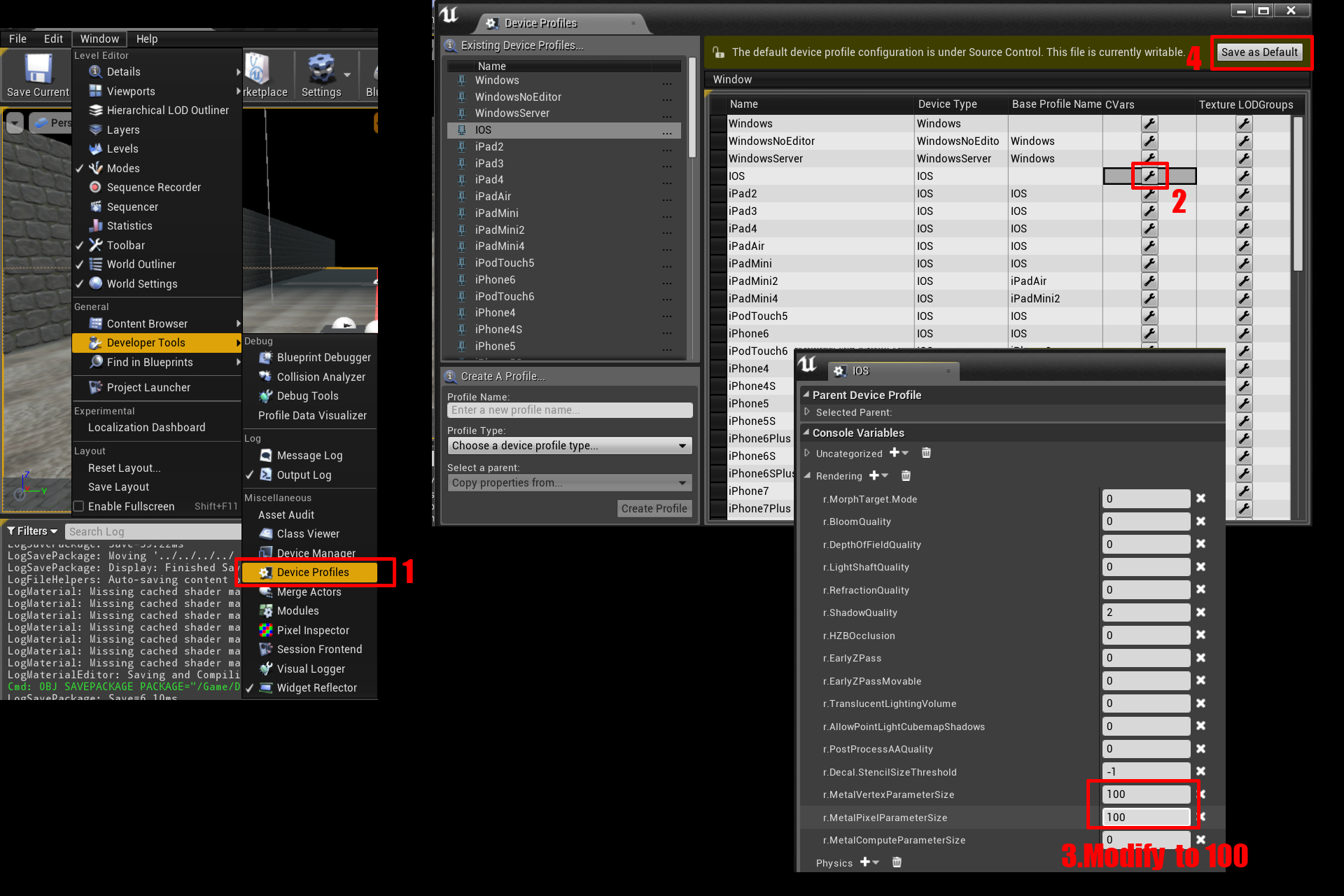The image size is (1344, 896).
Task: Select Device Profiles menu entry
Action: coord(312,572)
